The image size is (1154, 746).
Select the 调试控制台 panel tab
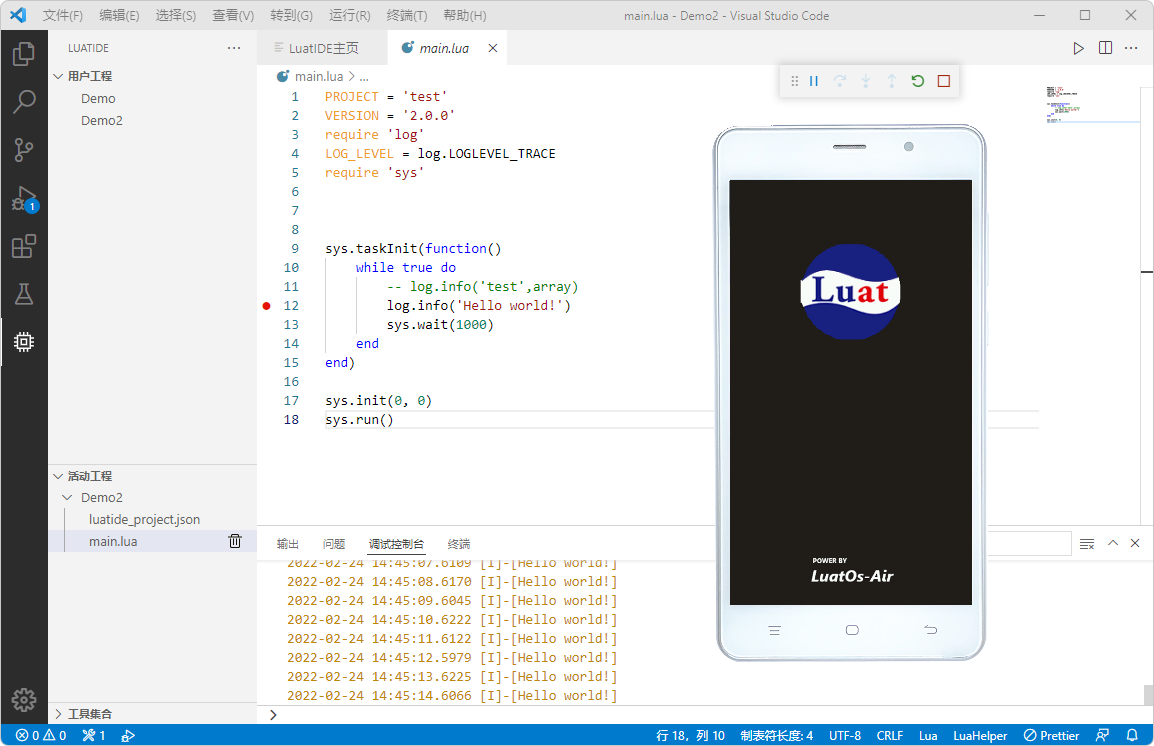coord(396,544)
